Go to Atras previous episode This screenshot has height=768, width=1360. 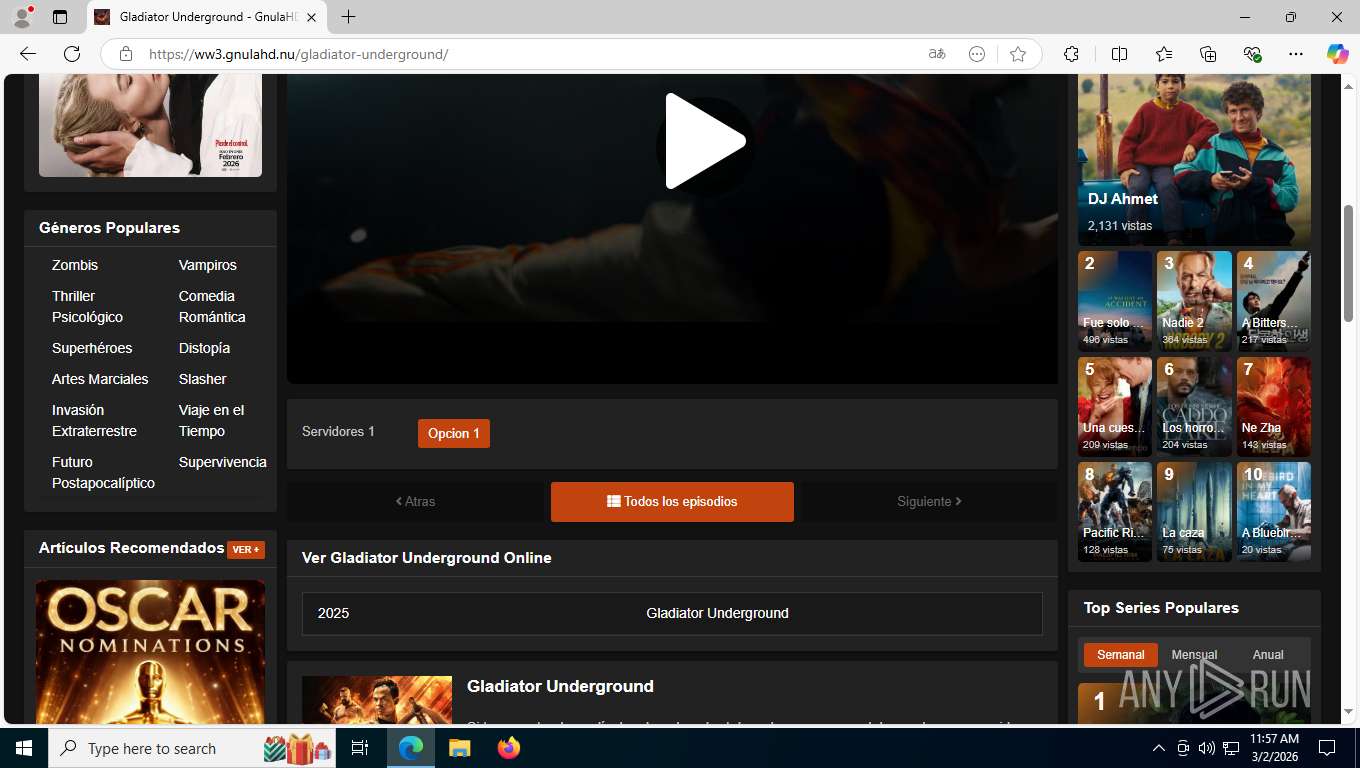416,501
